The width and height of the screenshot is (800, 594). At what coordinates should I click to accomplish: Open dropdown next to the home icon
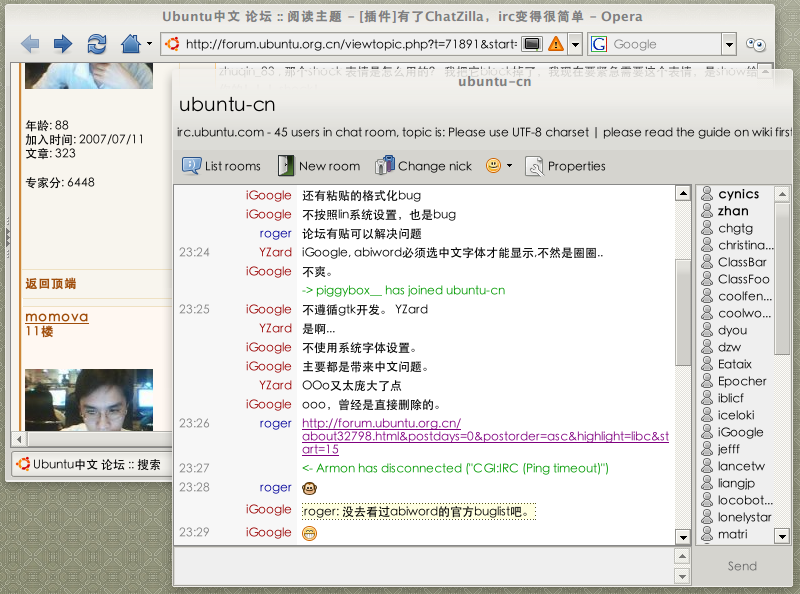[x=149, y=44]
